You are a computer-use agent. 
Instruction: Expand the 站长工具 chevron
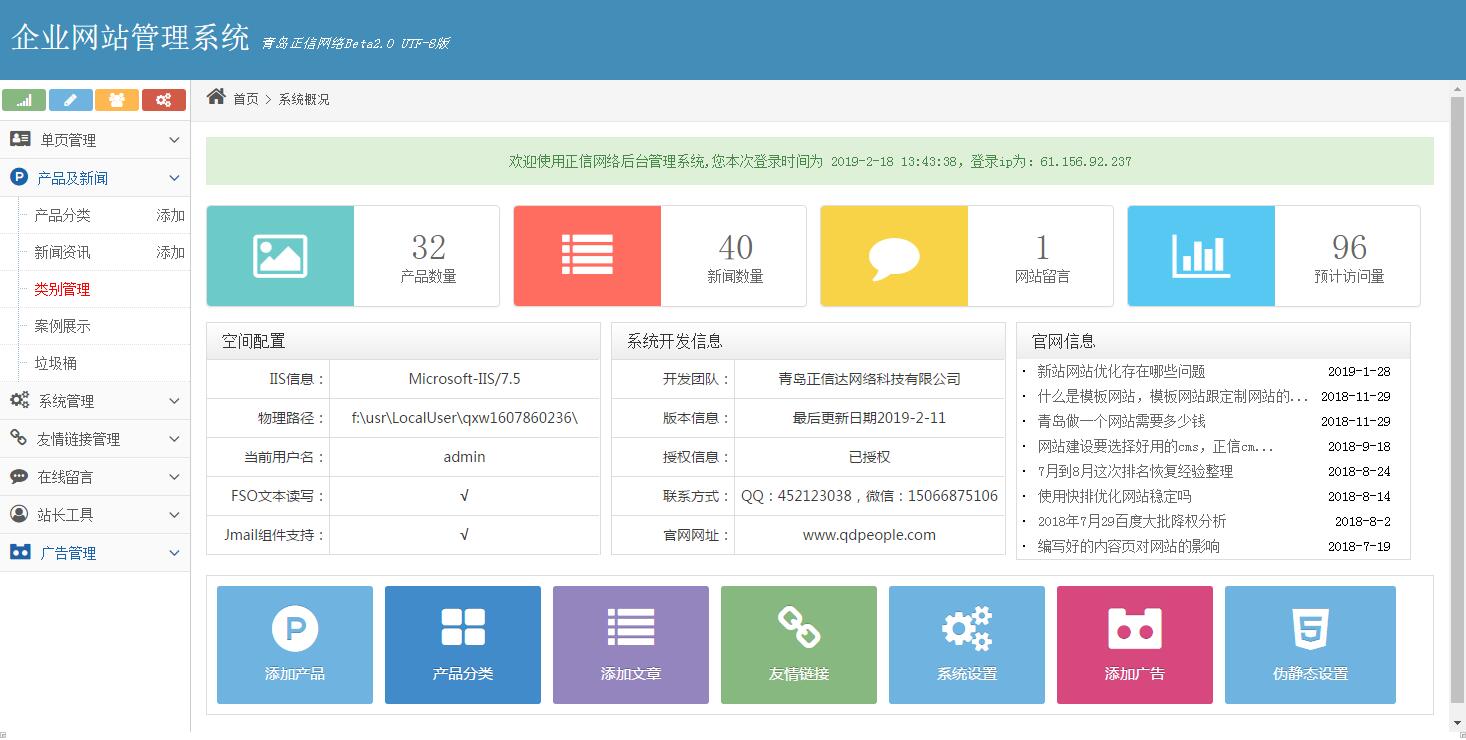(x=174, y=515)
